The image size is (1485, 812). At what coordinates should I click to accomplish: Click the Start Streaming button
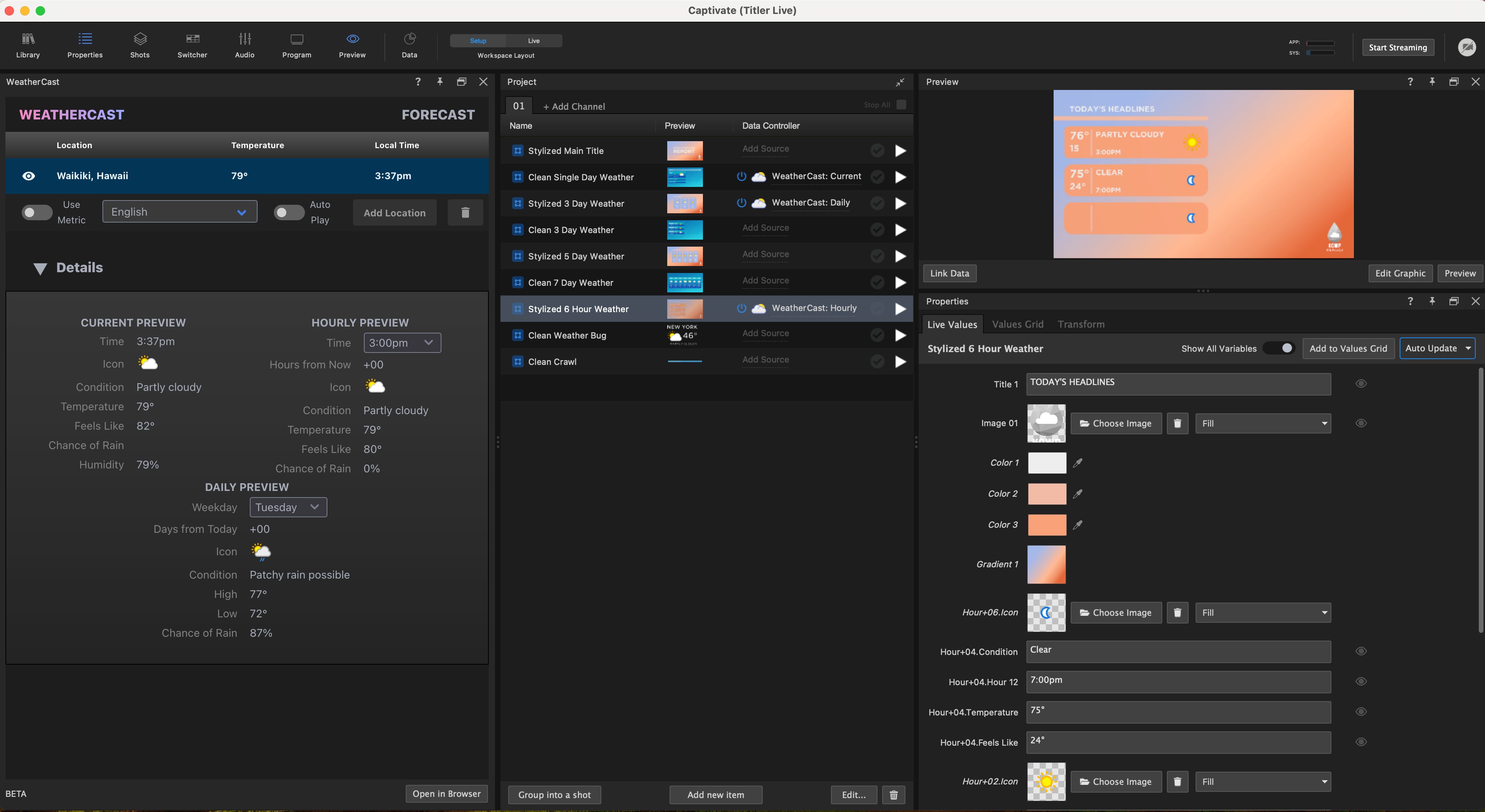[1398, 47]
